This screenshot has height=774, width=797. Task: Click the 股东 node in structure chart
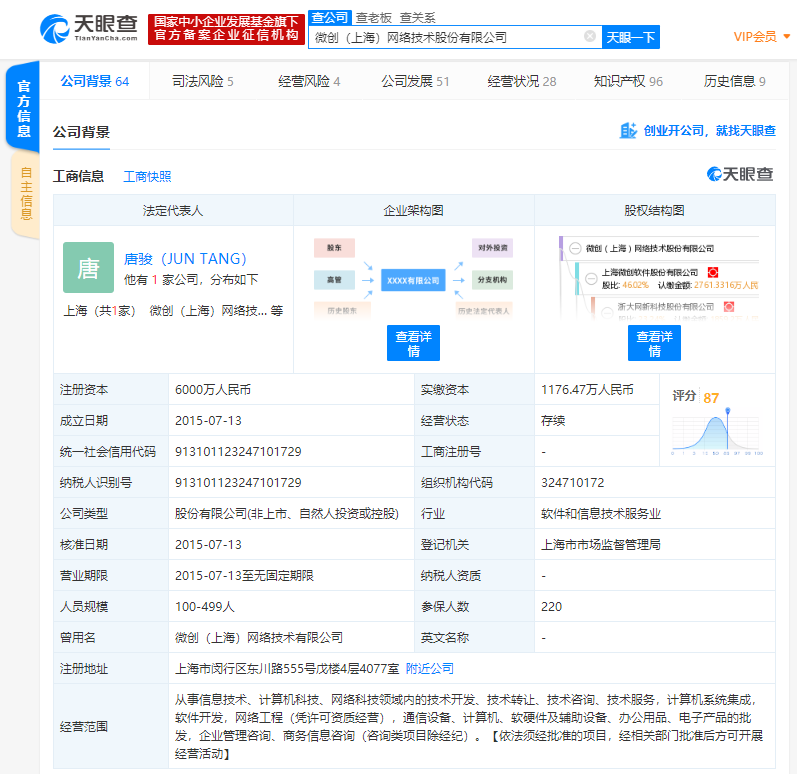click(x=334, y=248)
